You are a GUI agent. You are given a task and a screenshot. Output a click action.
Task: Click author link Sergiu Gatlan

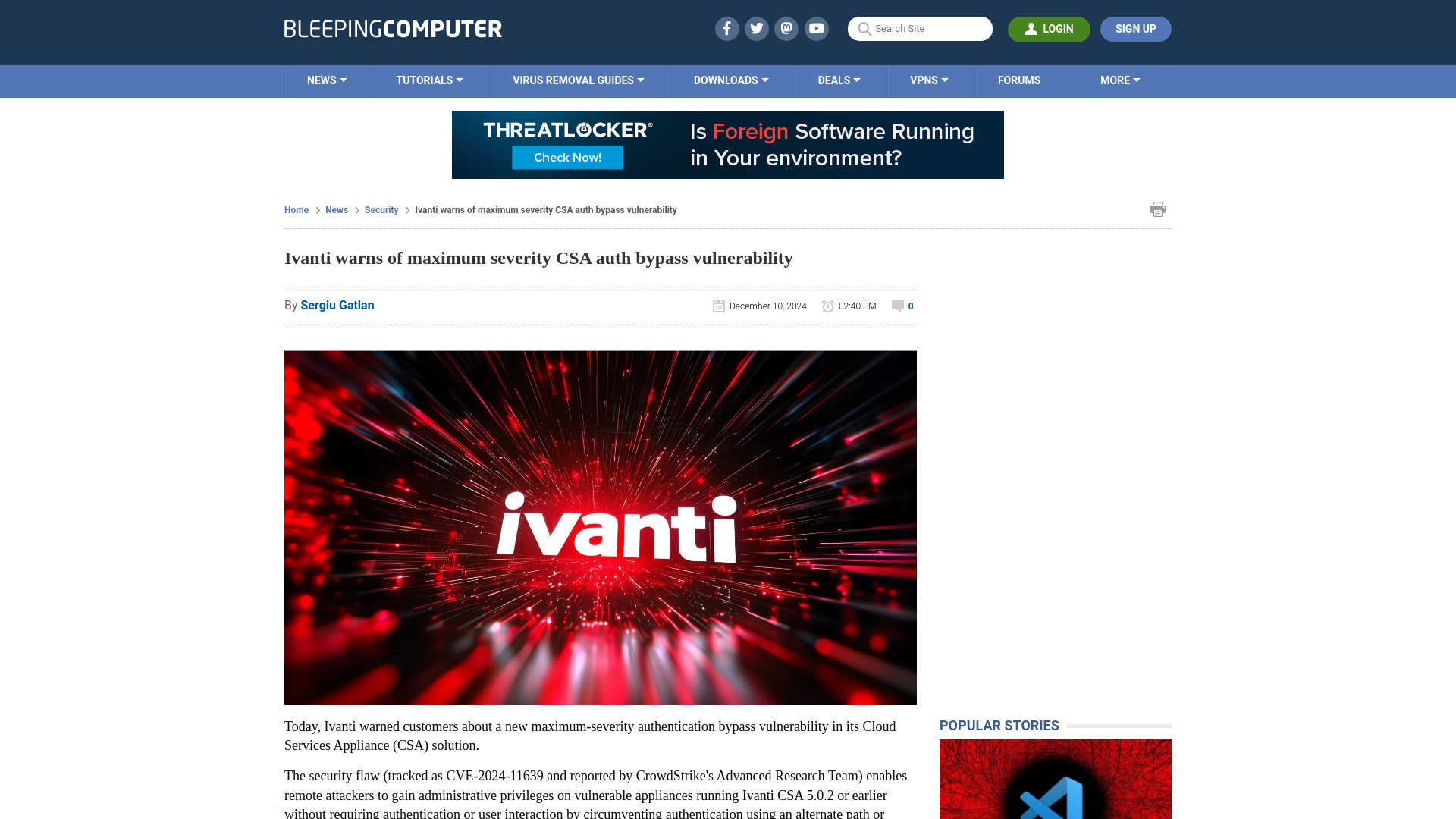pos(337,305)
